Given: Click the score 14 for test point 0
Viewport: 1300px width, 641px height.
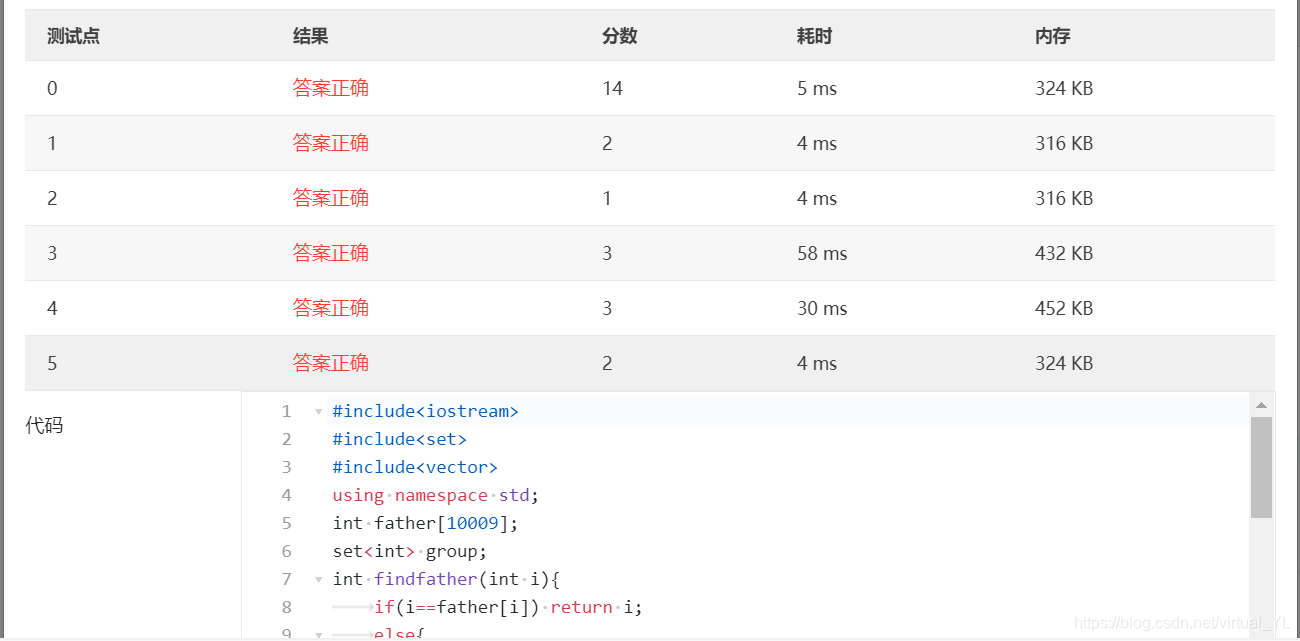Looking at the screenshot, I should pos(613,88).
